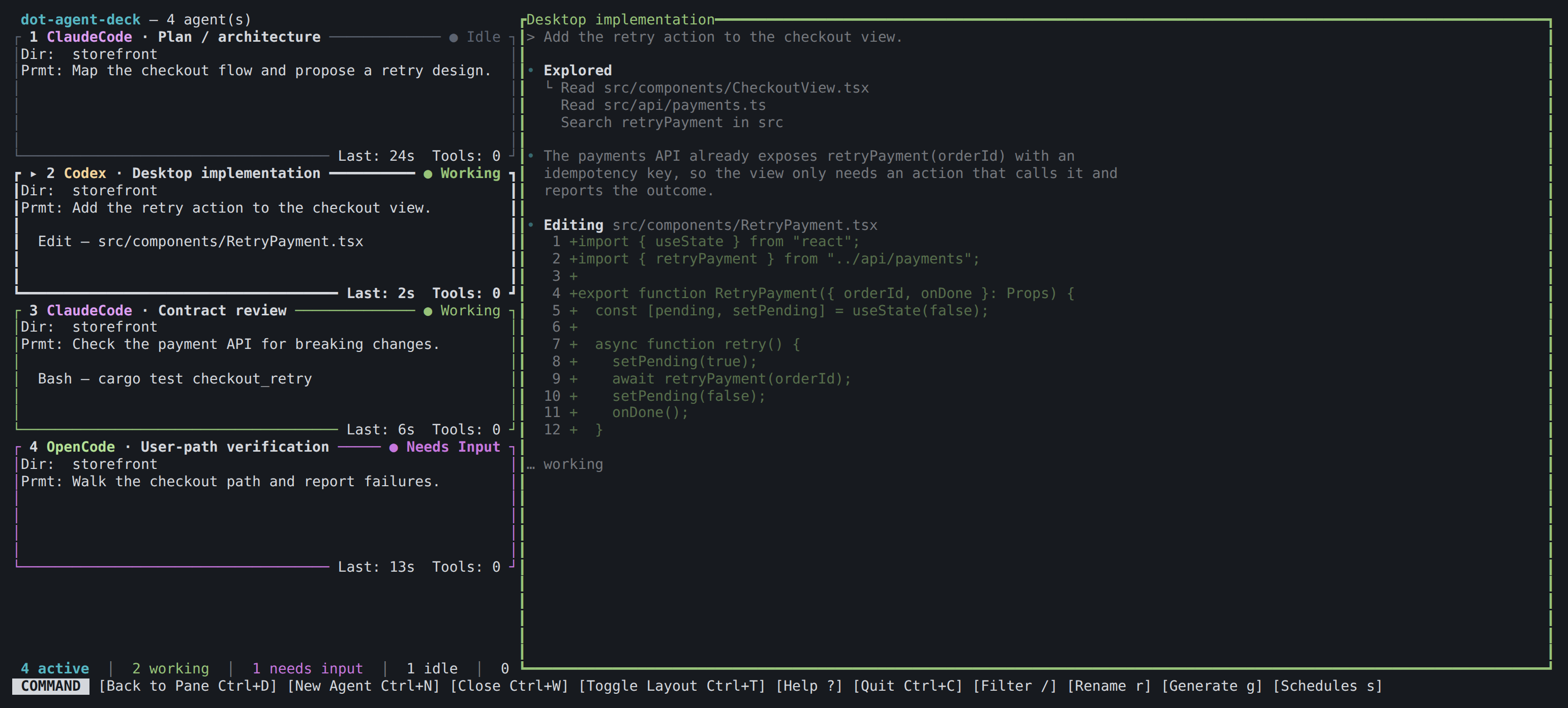The image size is (1568, 708).
Task: Click 'Bash — cargo test checkout_retry' line
Action: pos(175,378)
